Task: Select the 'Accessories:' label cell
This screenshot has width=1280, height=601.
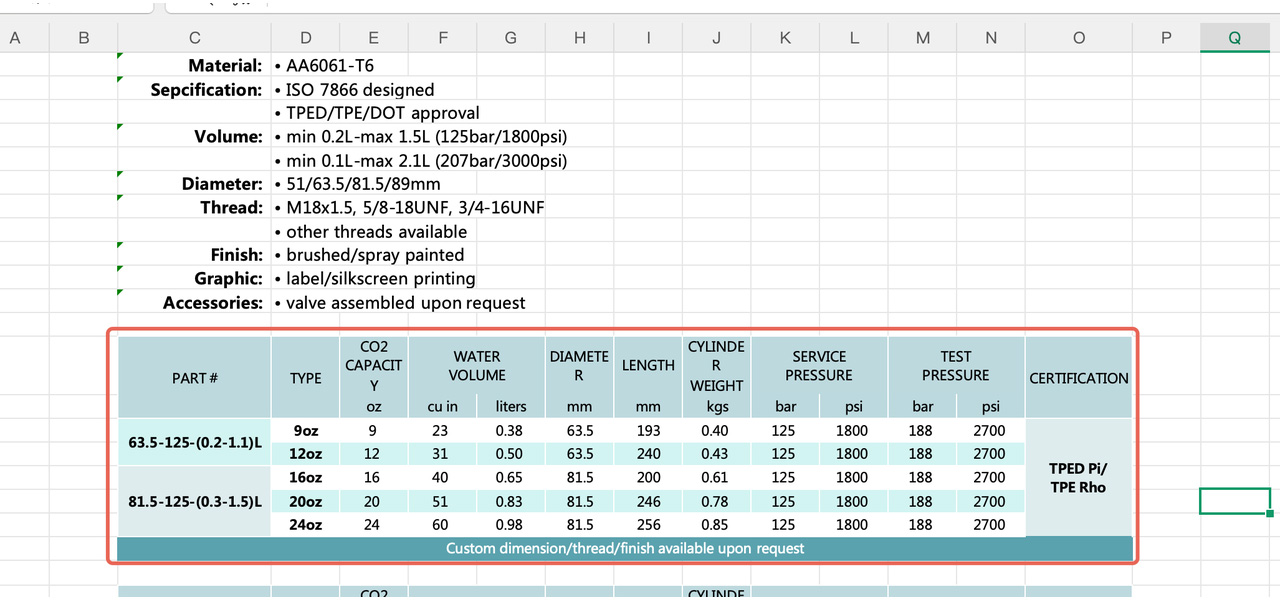Action: (194, 302)
